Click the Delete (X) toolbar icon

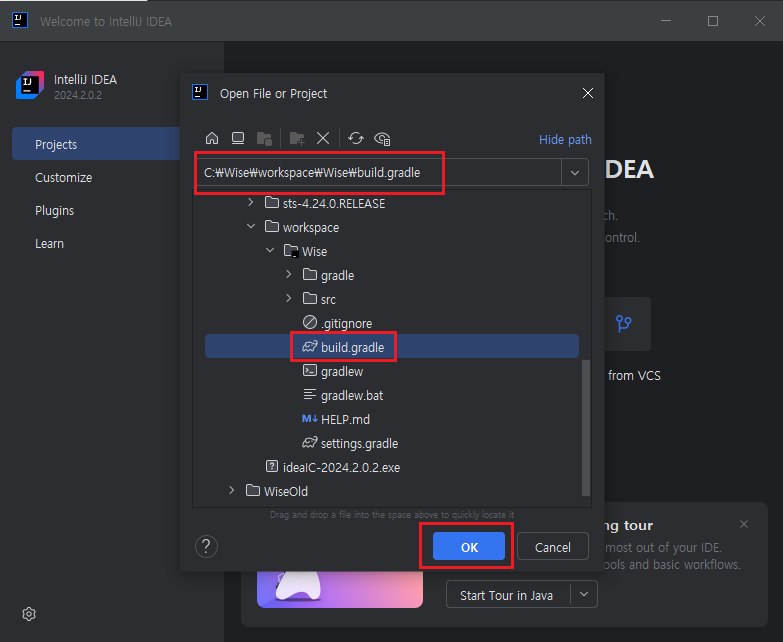[x=323, y=139]
